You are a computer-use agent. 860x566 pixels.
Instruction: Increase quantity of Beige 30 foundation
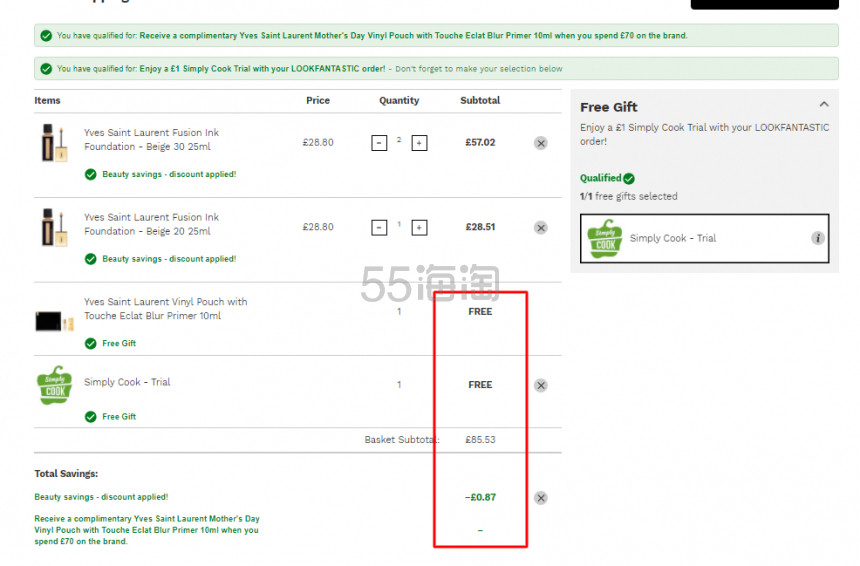pos(419,143)
